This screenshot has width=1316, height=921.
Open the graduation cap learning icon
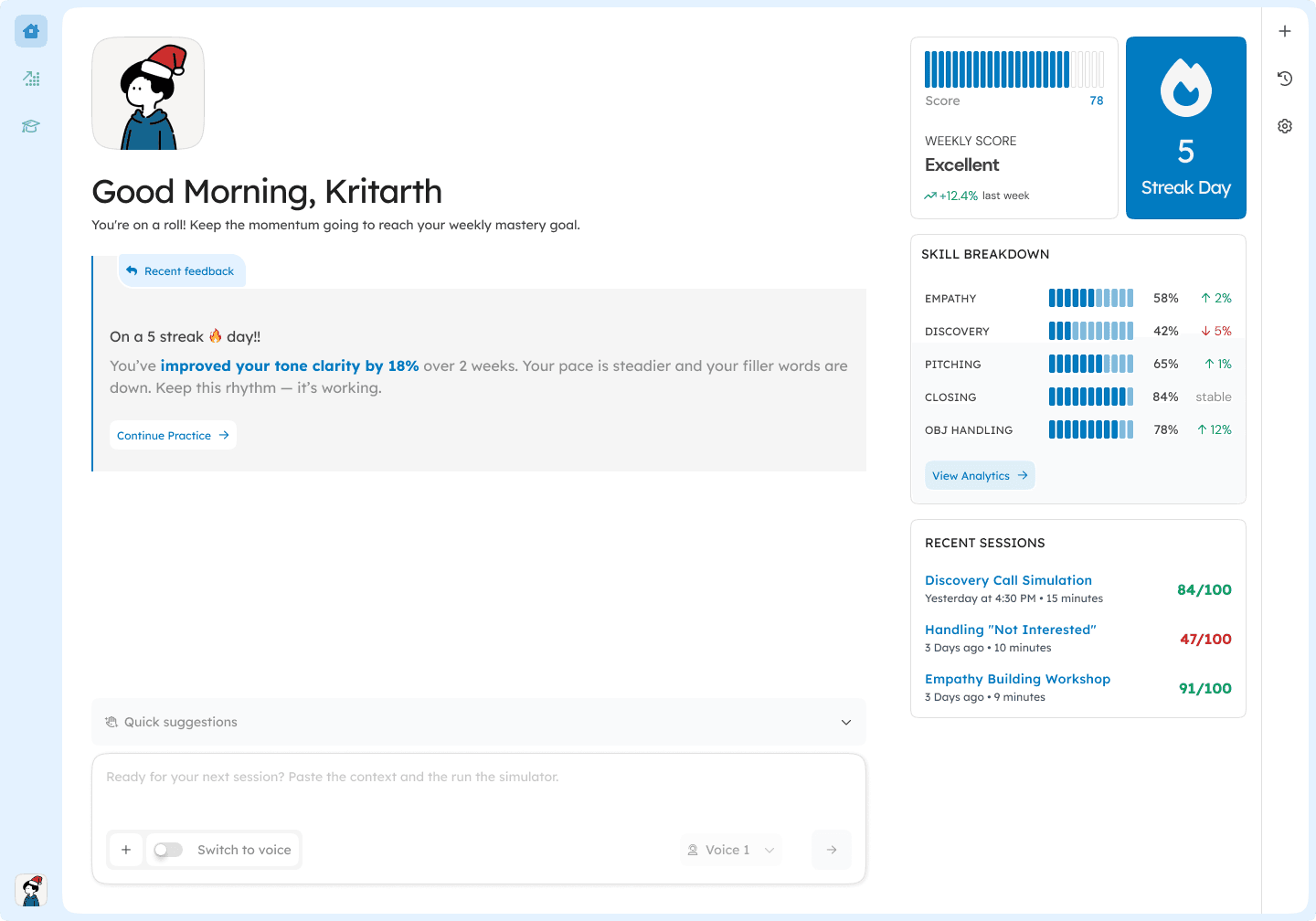tap(31, 126)
